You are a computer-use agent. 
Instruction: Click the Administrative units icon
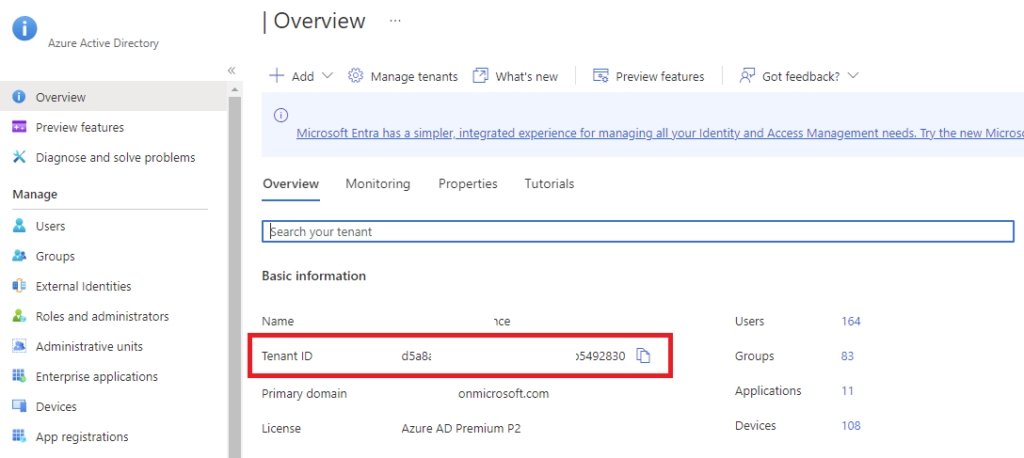pos(19,346)
